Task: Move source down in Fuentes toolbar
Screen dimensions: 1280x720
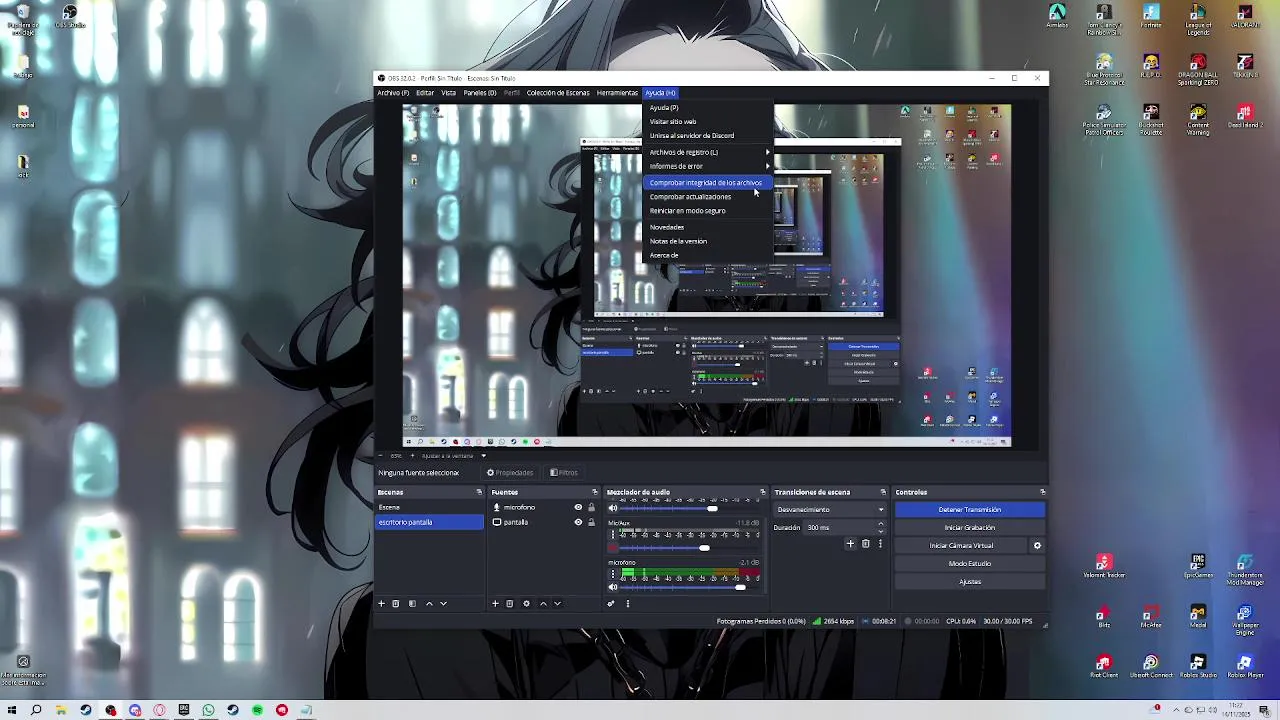Action: click(x=557, y=604)
